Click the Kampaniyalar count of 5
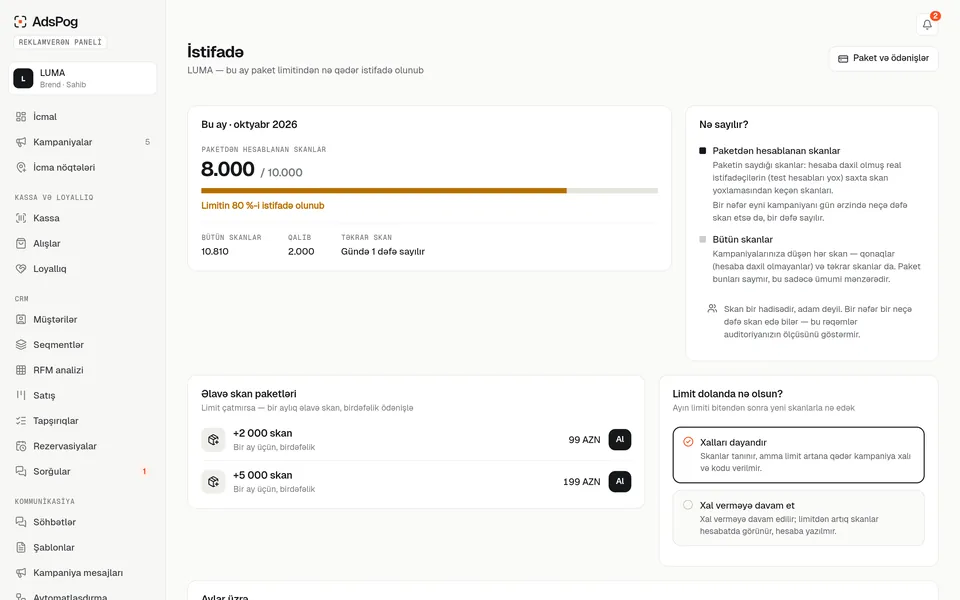Image resolution: width=960 pixels, height=600 pixels. [x=147, y=142]
